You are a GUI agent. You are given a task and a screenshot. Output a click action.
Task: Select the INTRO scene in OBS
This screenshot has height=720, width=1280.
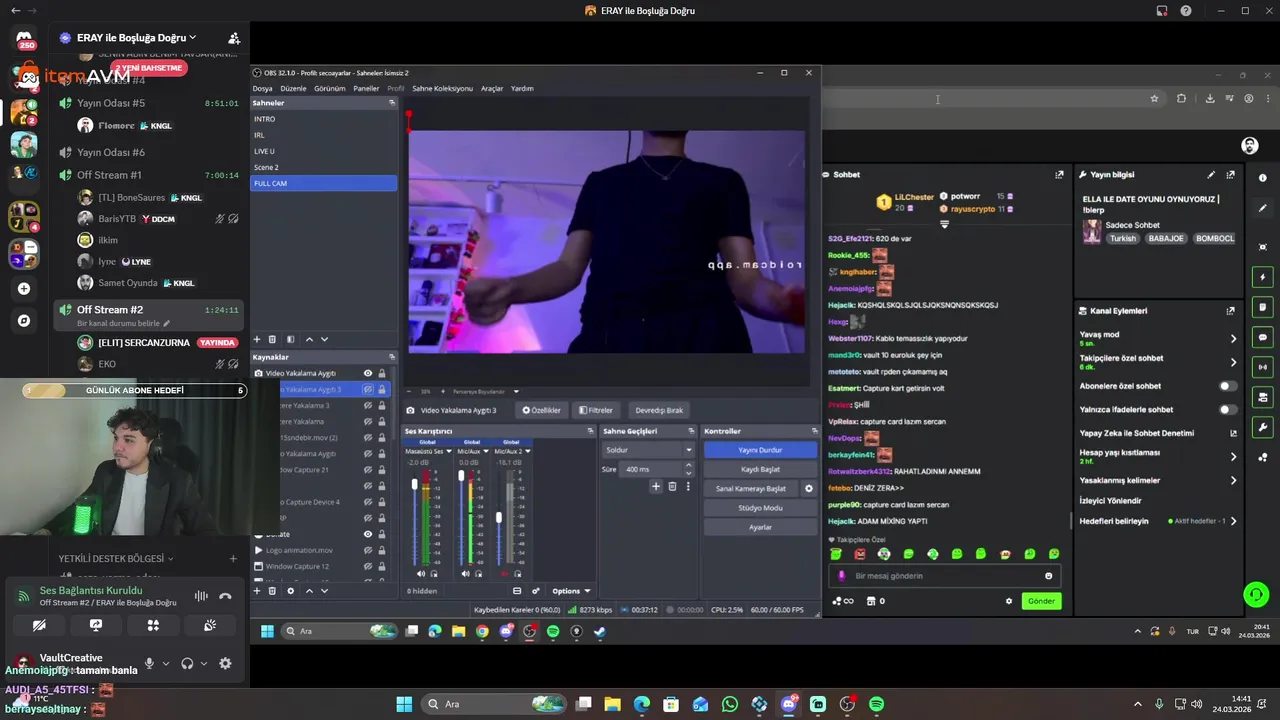[324, 119]
